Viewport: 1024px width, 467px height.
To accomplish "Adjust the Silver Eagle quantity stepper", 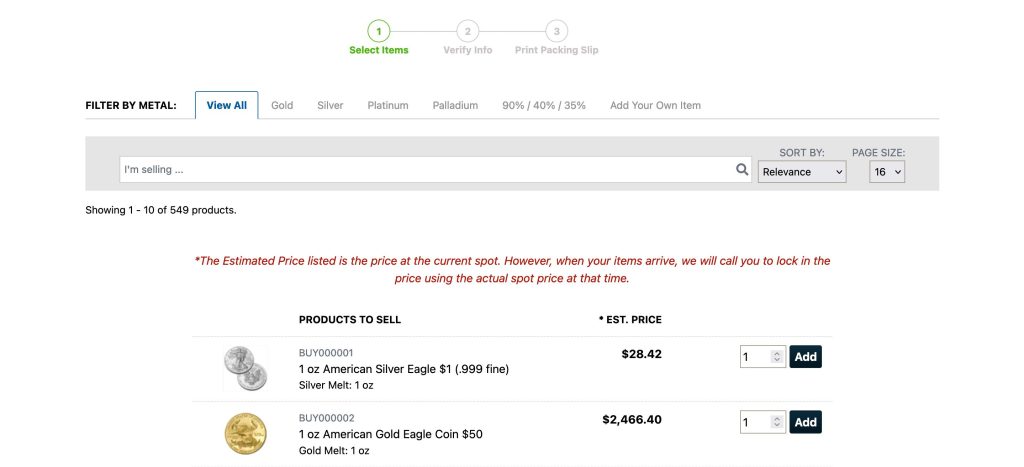I will pyautogui.click(x=776, y=357).
